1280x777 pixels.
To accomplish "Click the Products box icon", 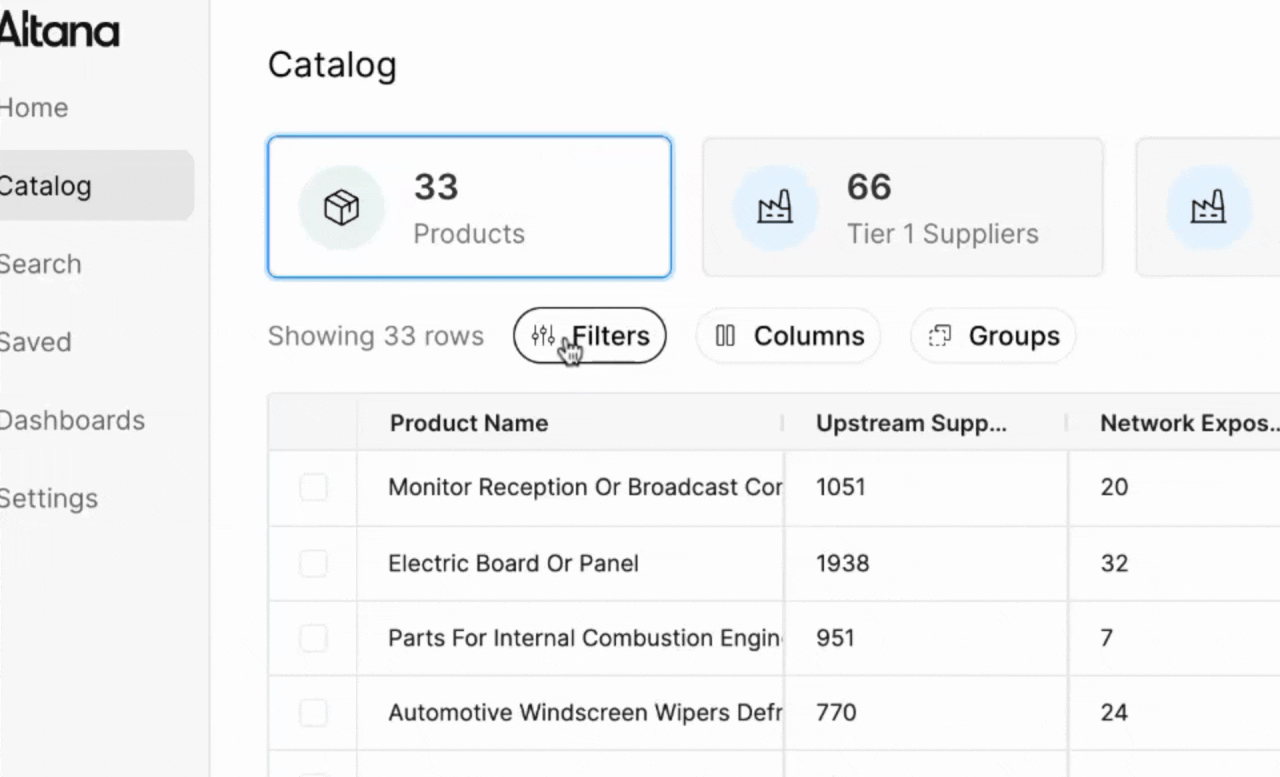I will pos(341,208).
